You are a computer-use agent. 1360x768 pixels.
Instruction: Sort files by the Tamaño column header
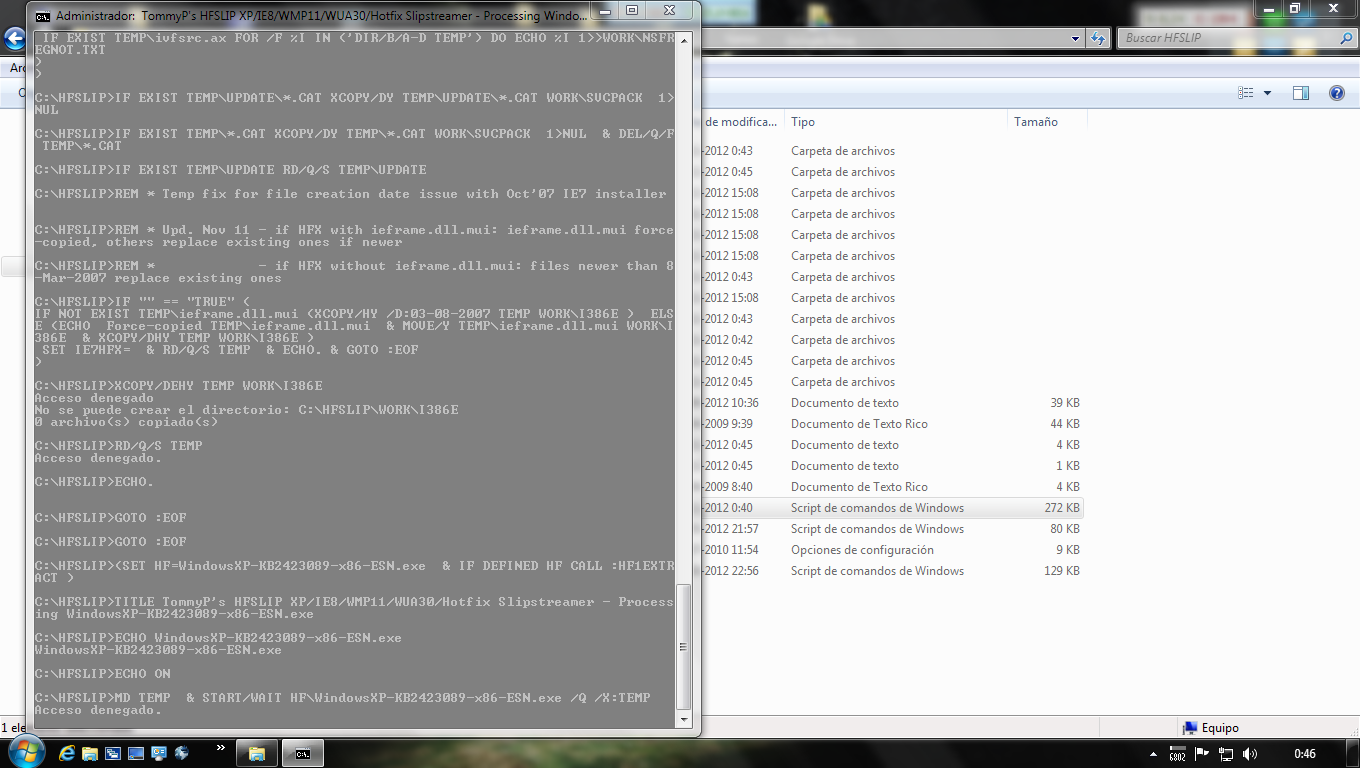pos(1046,122)
